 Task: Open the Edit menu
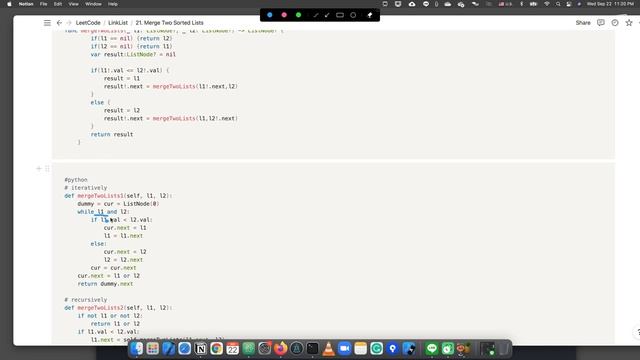tap(58, 4)
